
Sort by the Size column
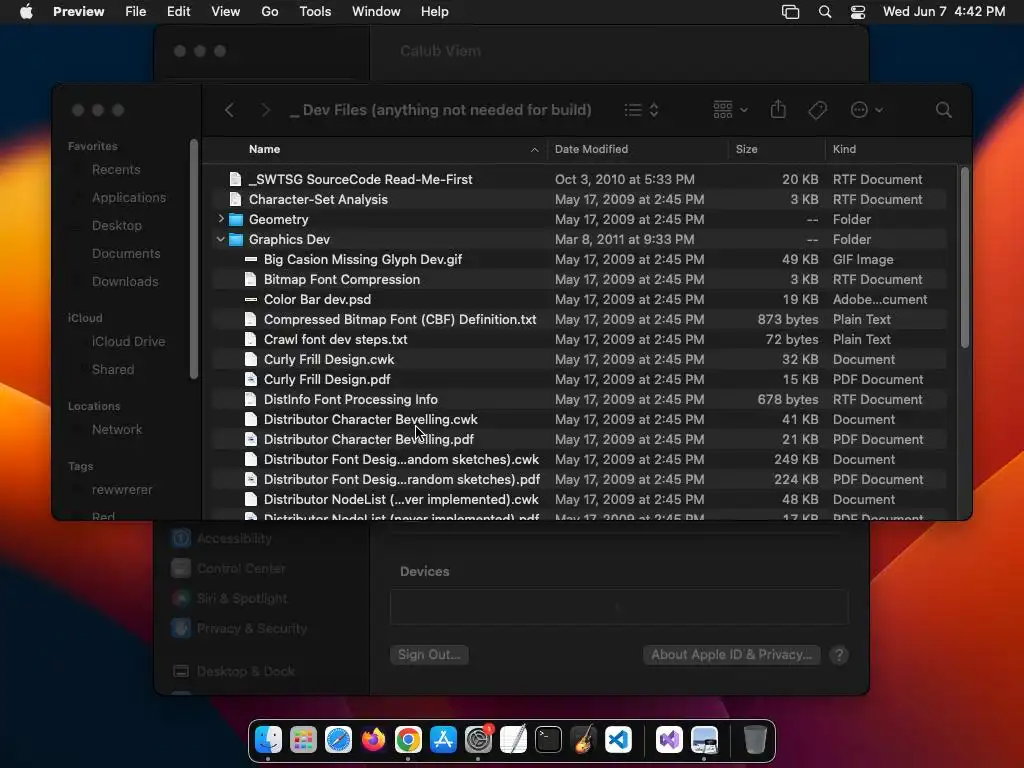tap(776, 149)
